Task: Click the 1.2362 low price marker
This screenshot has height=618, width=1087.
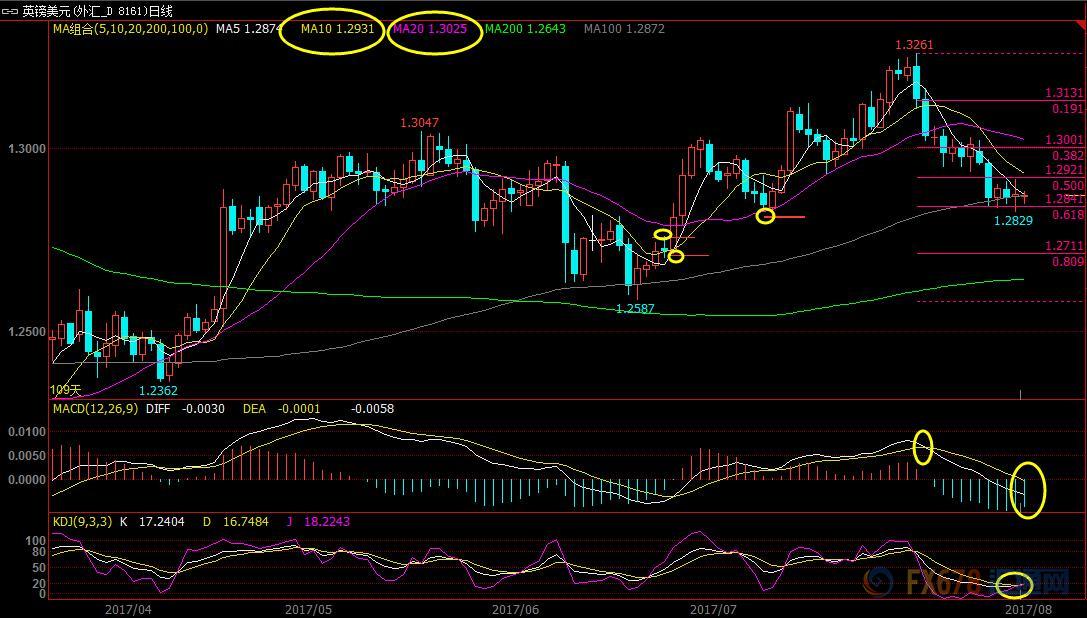Action: (x=158, y=391)
